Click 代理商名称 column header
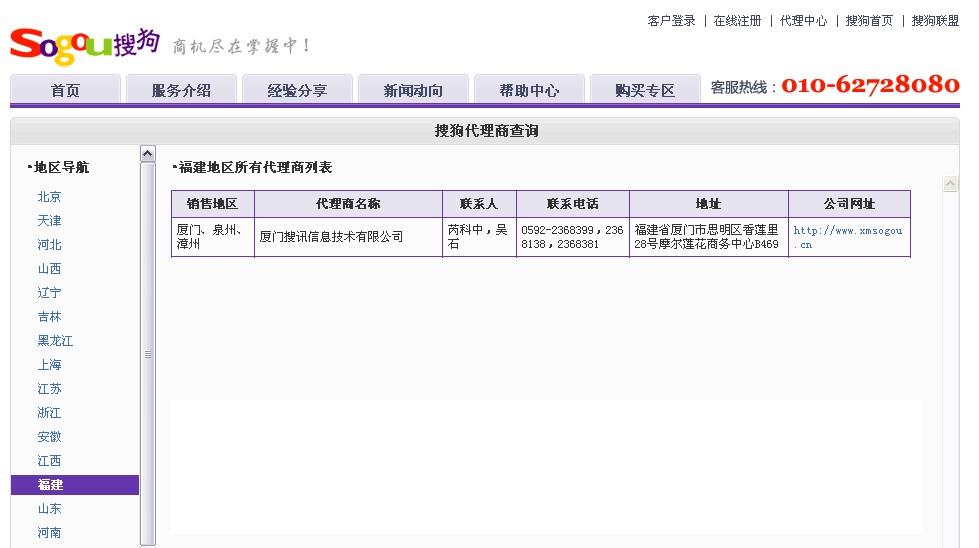Image resolution: width=979 pixels, height=548 pixels. [348, 203]
